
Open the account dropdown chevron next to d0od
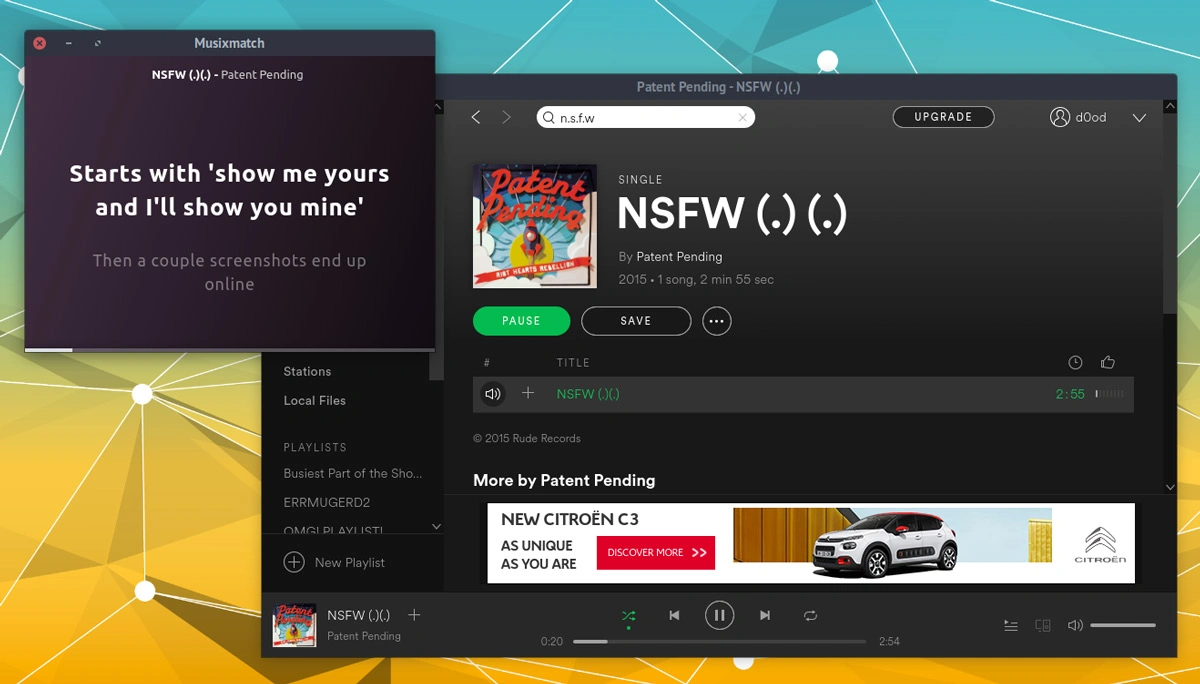(x=1139, y=117)
